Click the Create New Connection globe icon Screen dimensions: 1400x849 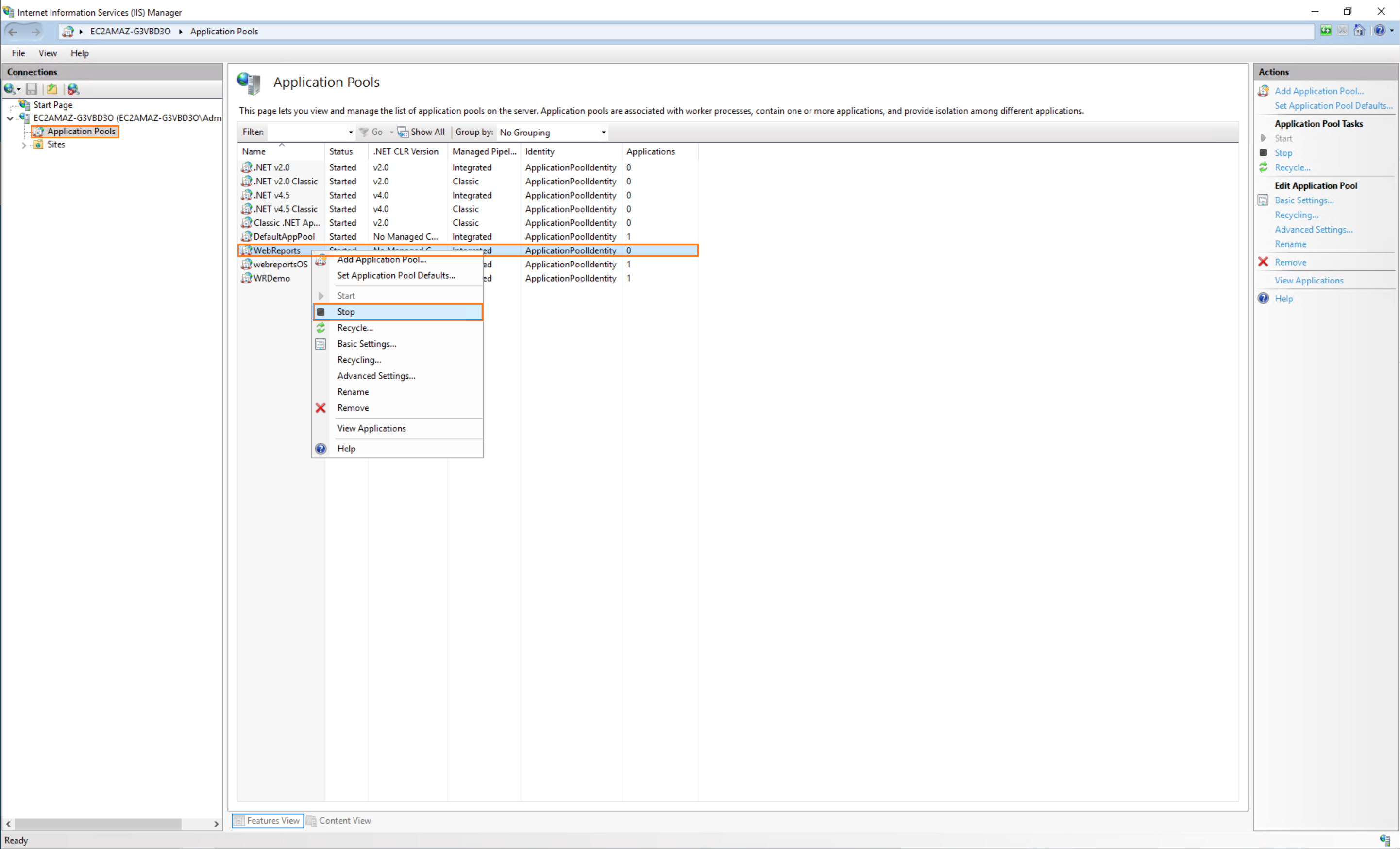pos(9,89)
